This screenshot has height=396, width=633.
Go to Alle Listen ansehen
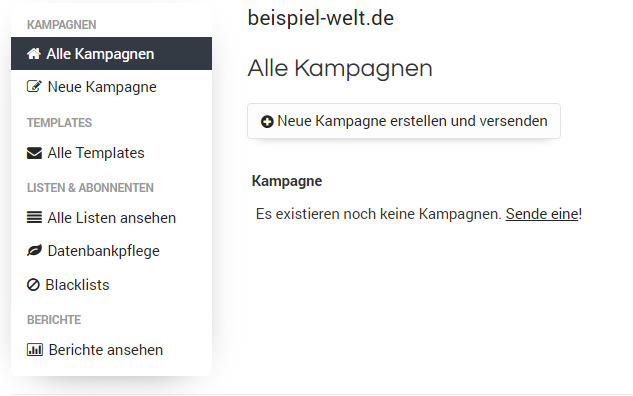click(111, 218)
